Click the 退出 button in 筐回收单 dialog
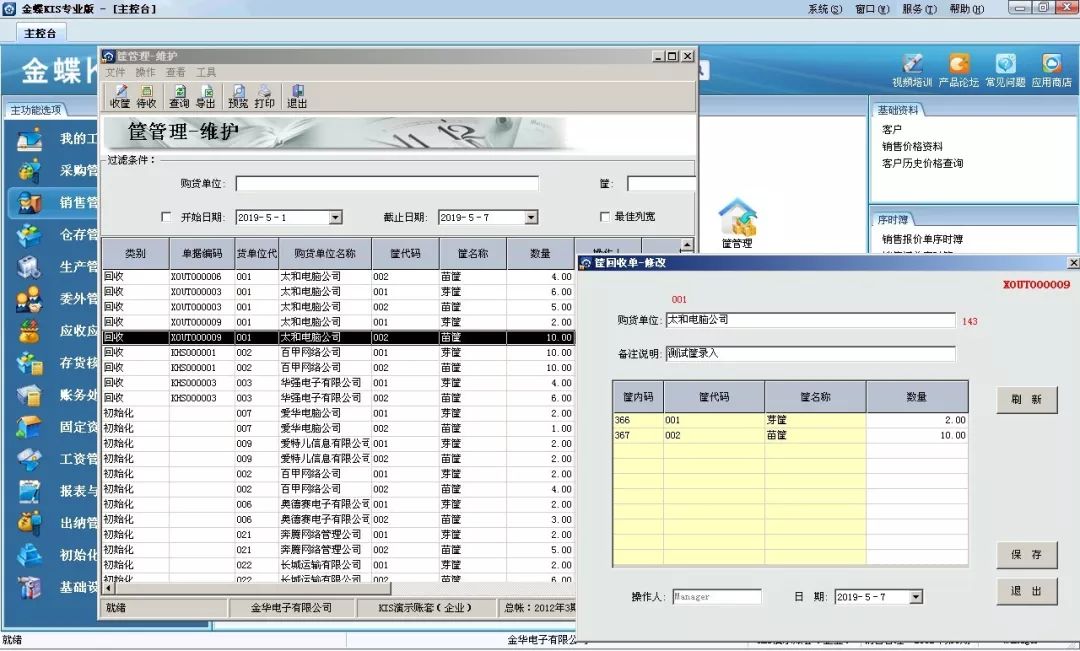The height and width of the screenshot is (651, 1080). click(1026, 591)
